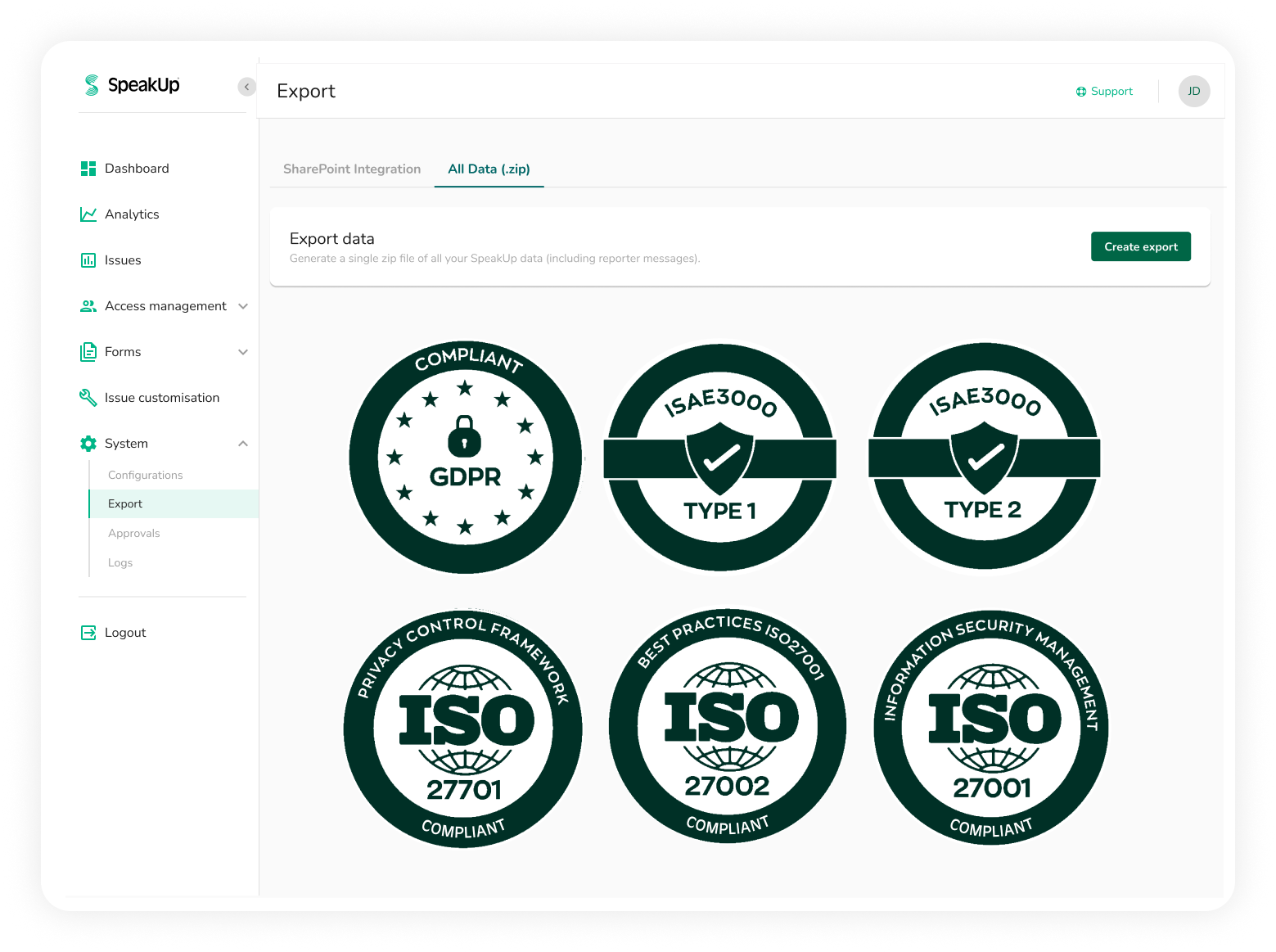
Task: Click the ISO 27001 Compliant badge
Action: tap(991, 728)
